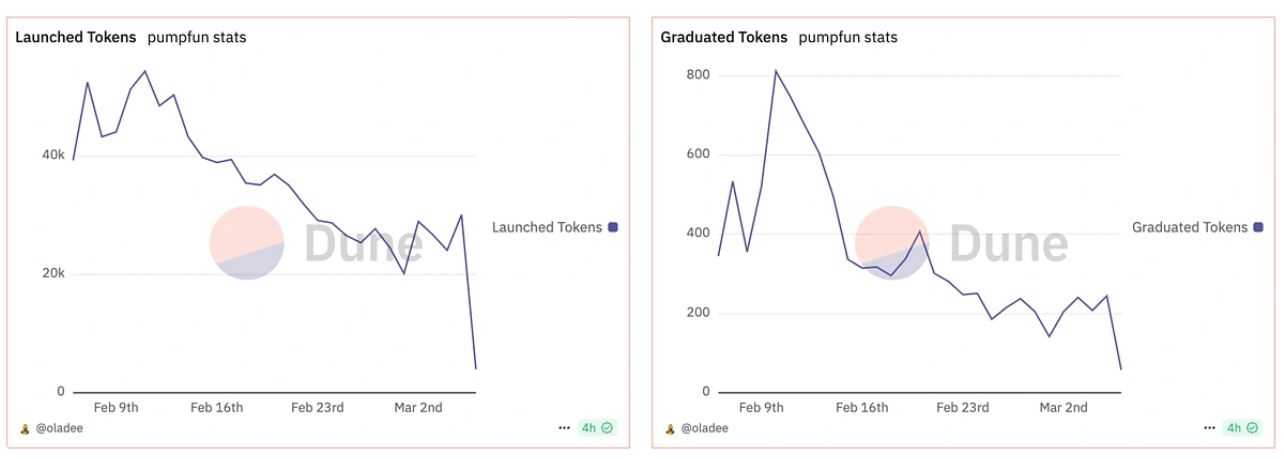
Task: Click the 4h refresh status on Graduated Tokens
Action: tap(1242, 428)
